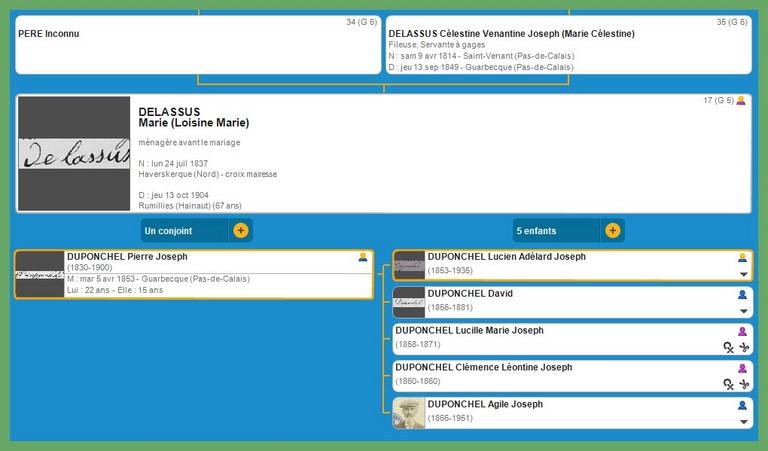Click the person icon on Marie DELASSUS card

(x=741, y=101)
